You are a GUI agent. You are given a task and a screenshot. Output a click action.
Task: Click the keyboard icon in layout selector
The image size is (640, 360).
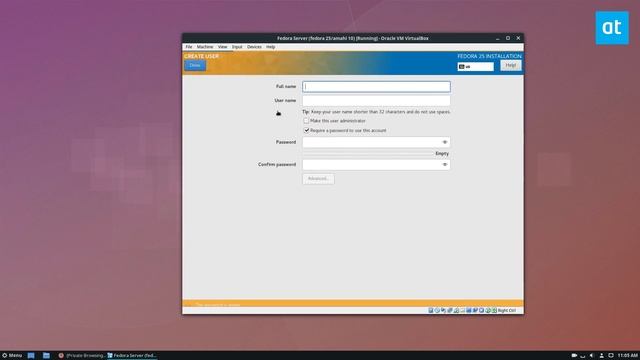click(462, 67)
